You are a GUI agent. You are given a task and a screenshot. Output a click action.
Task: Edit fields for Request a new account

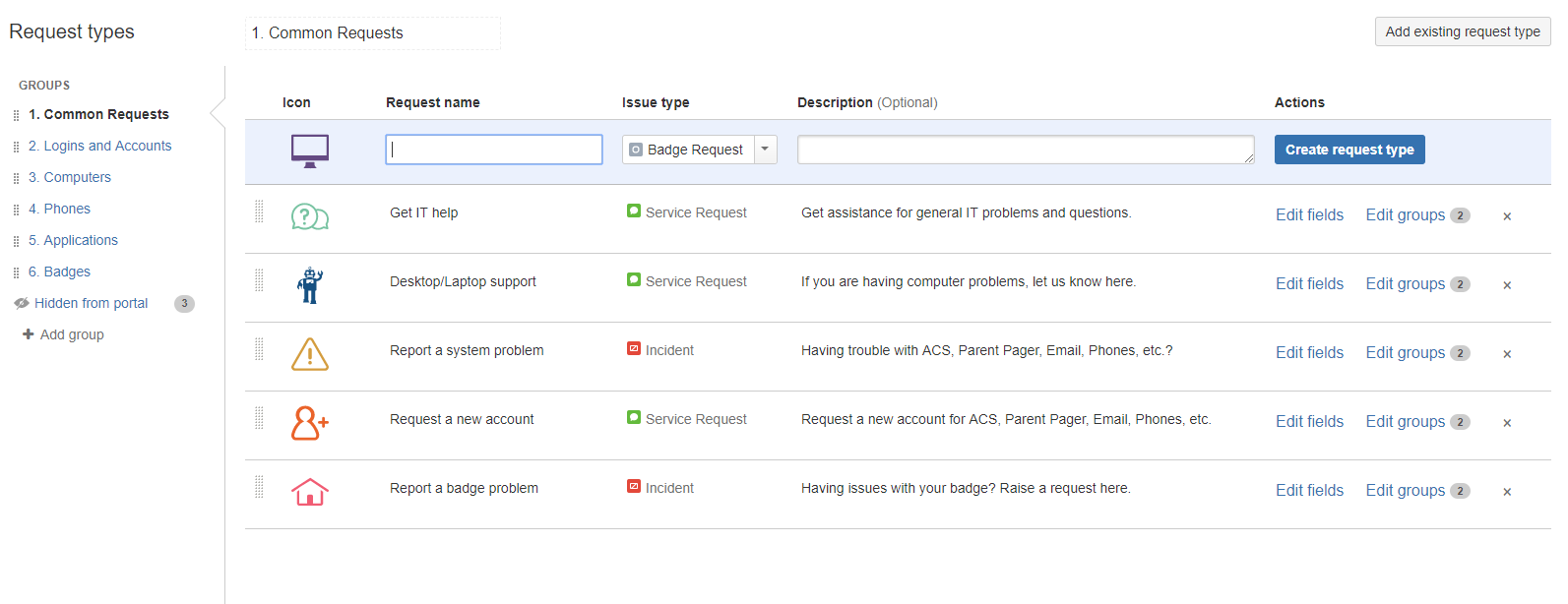click(x=1309, y=421)
